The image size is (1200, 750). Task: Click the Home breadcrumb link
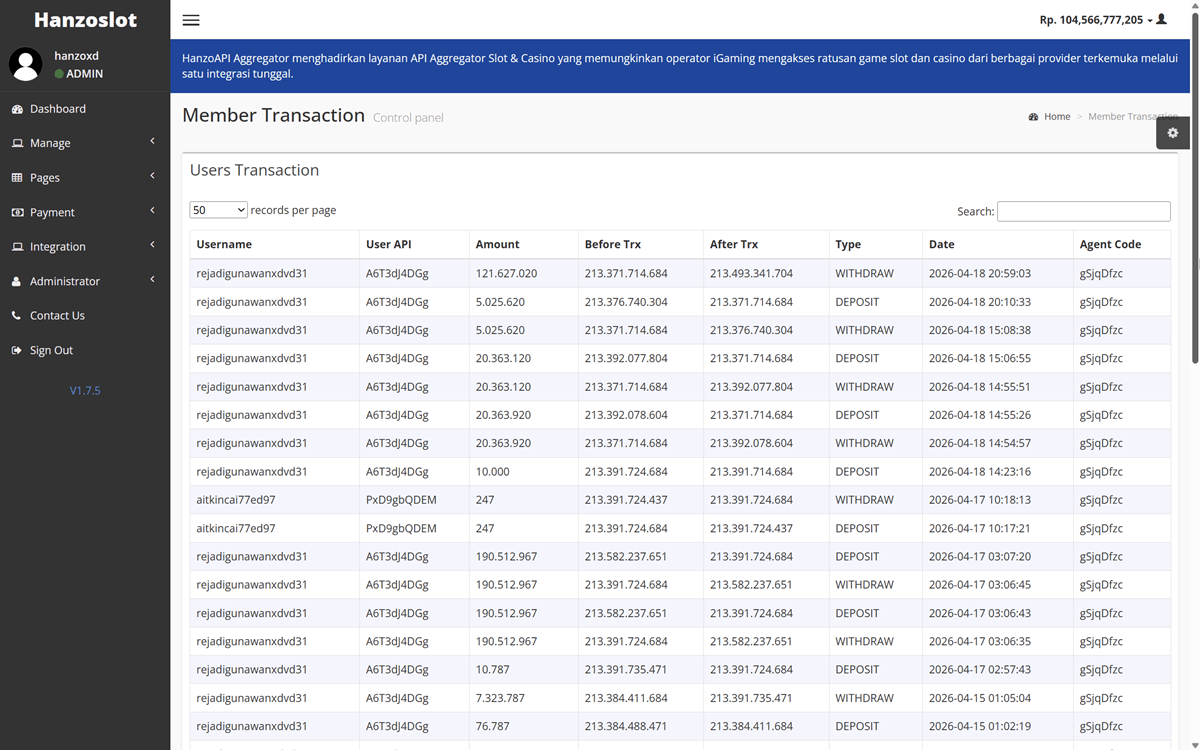coord(1057,117)
